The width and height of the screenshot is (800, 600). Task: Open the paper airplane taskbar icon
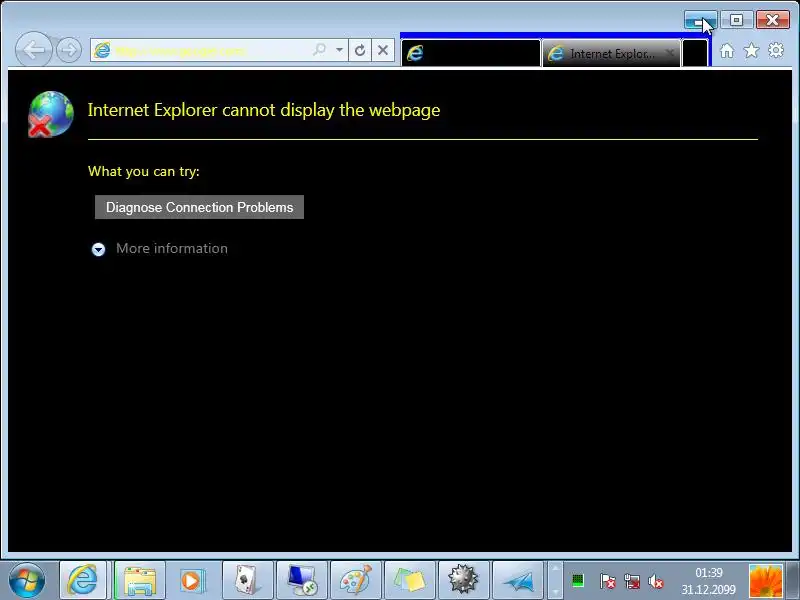coord(517,580)
